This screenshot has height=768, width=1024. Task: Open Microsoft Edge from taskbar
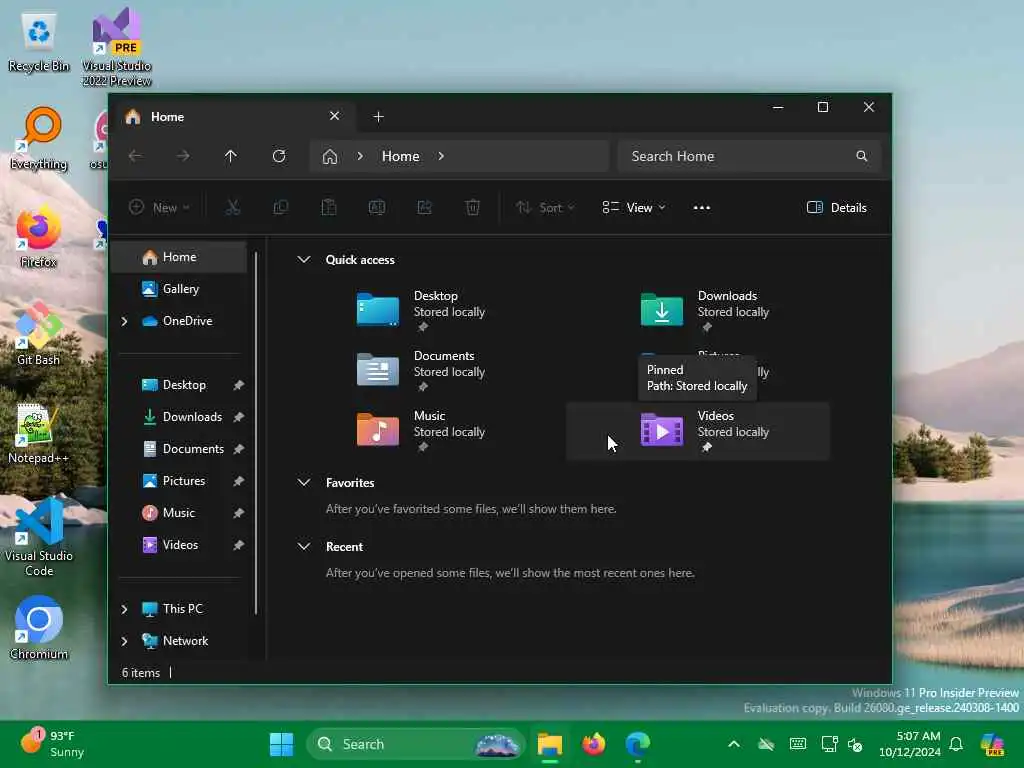(637, 744)
